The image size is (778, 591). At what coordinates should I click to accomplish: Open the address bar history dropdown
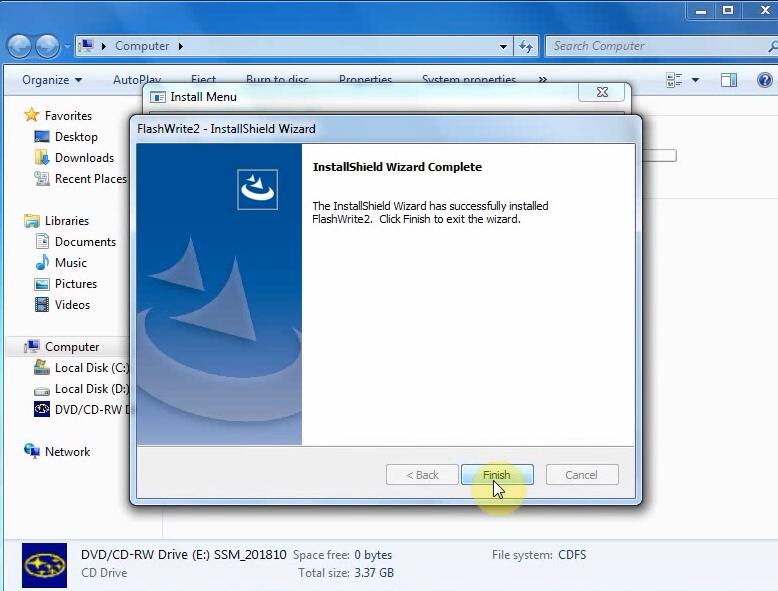click(503, 46)
